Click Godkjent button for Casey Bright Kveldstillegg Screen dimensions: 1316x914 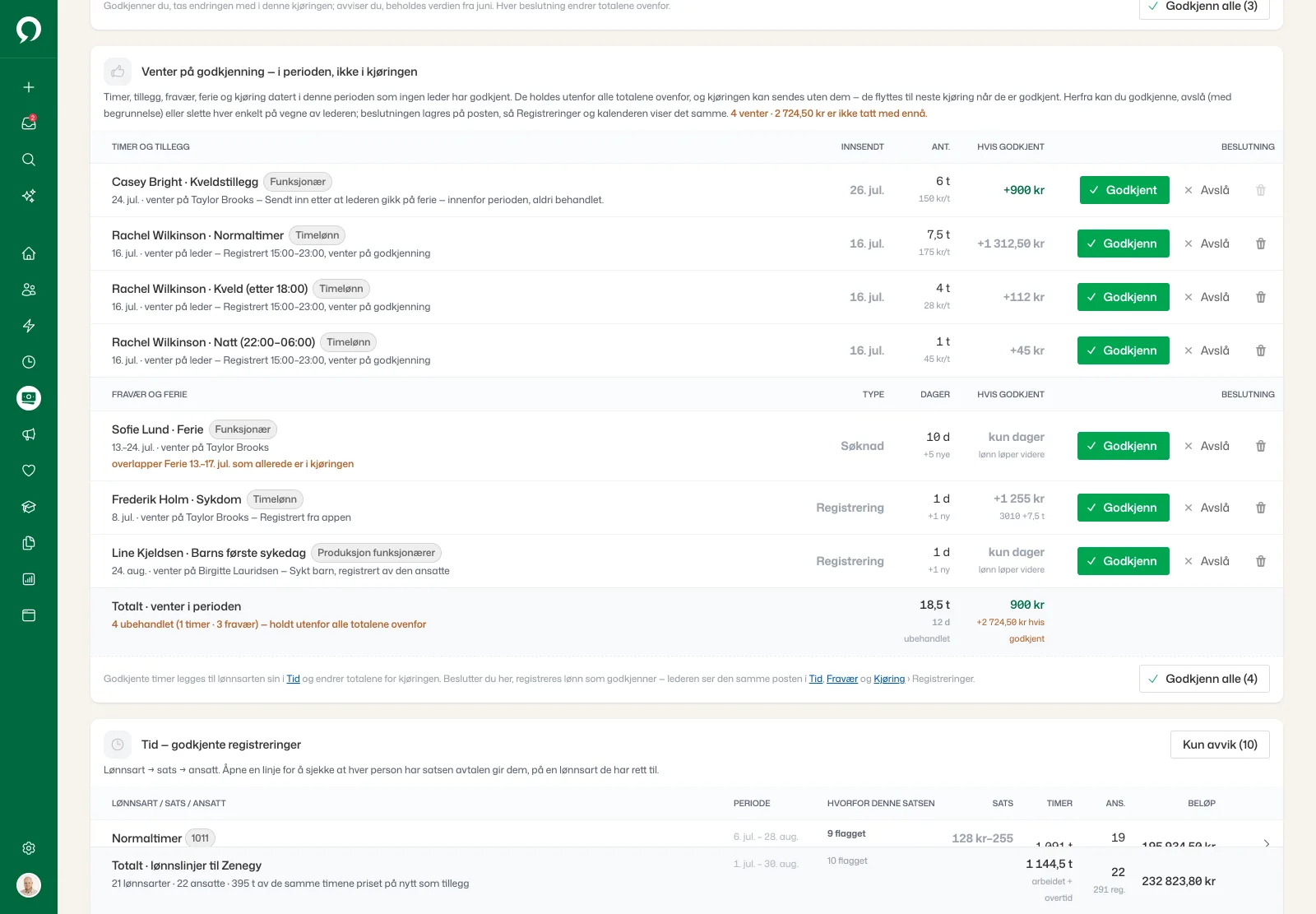[1124, 190]
